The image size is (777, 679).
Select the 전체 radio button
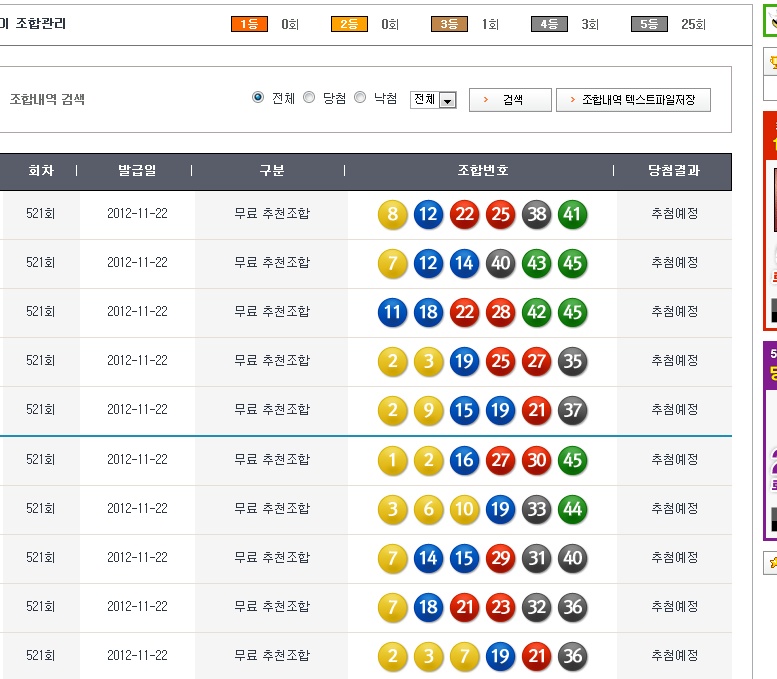[x=258, y=98]
